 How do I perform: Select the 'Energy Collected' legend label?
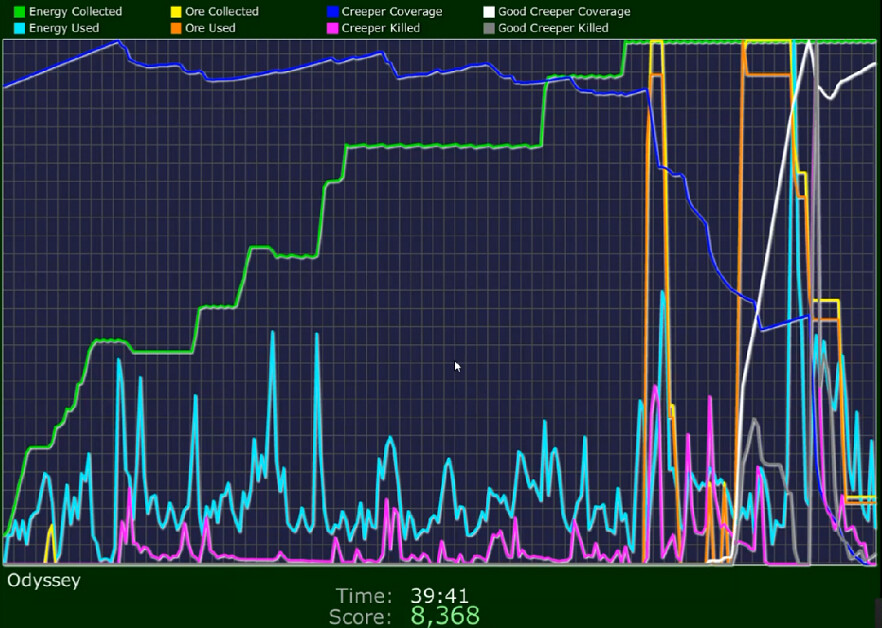(75, 12)
